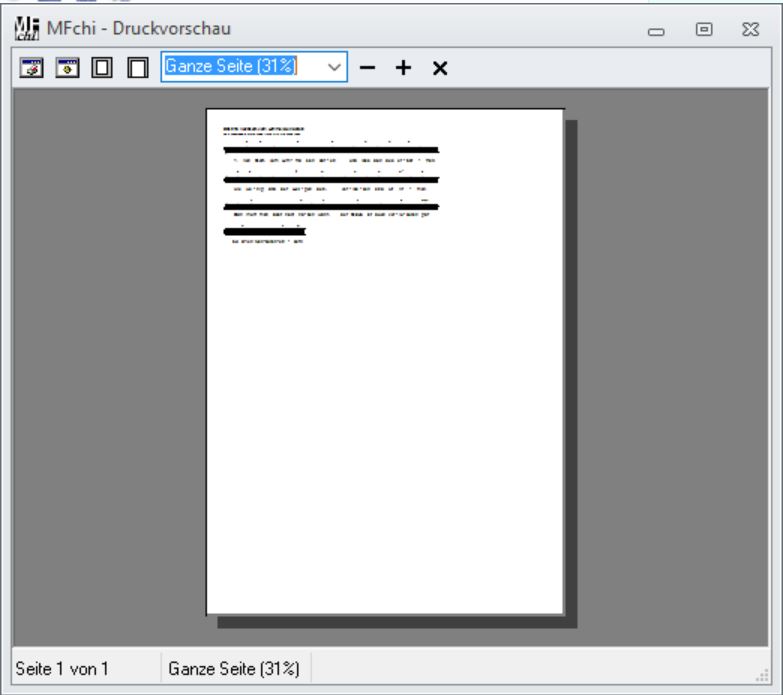Expand the zoom level dropdown arrow
The image size is (783, 695).
tap(333, 67)
